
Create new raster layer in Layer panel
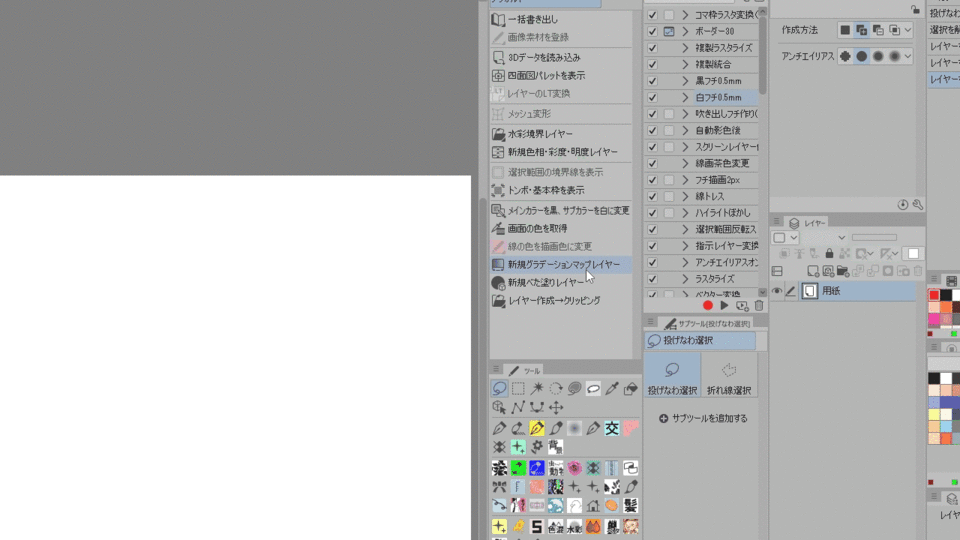[x=813, y=271]
